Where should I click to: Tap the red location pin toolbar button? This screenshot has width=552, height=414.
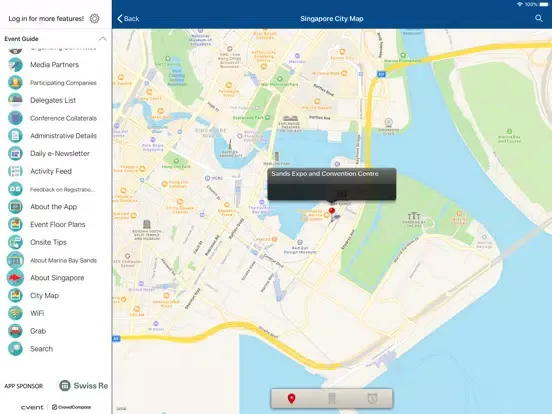[291, 399]
